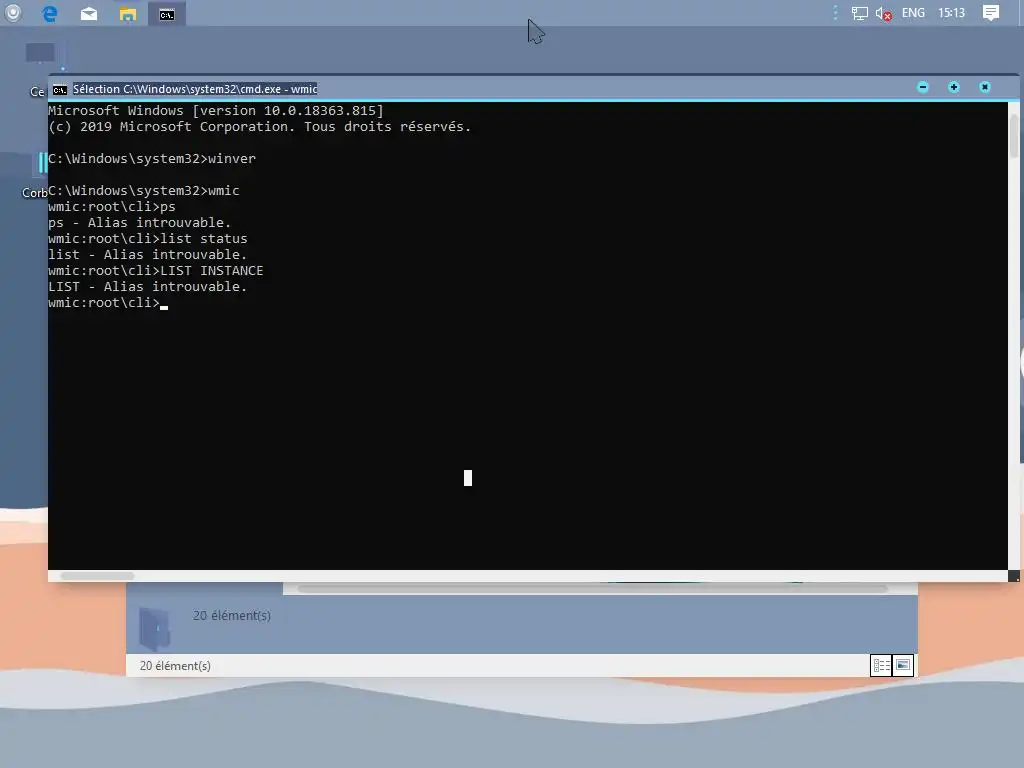Switch the ENG input language indicator
Viewport: 1024px width, 768px height.
[913, 13]
